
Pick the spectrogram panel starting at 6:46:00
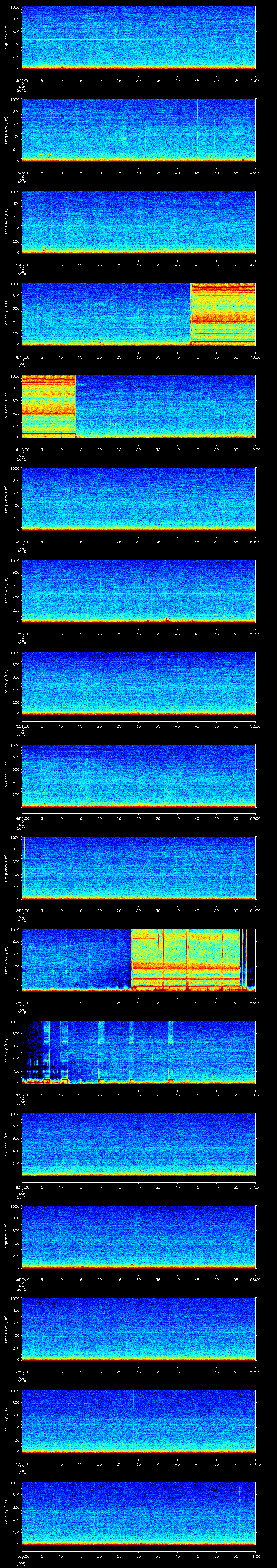pyautogui.click(x=138, y=222)
